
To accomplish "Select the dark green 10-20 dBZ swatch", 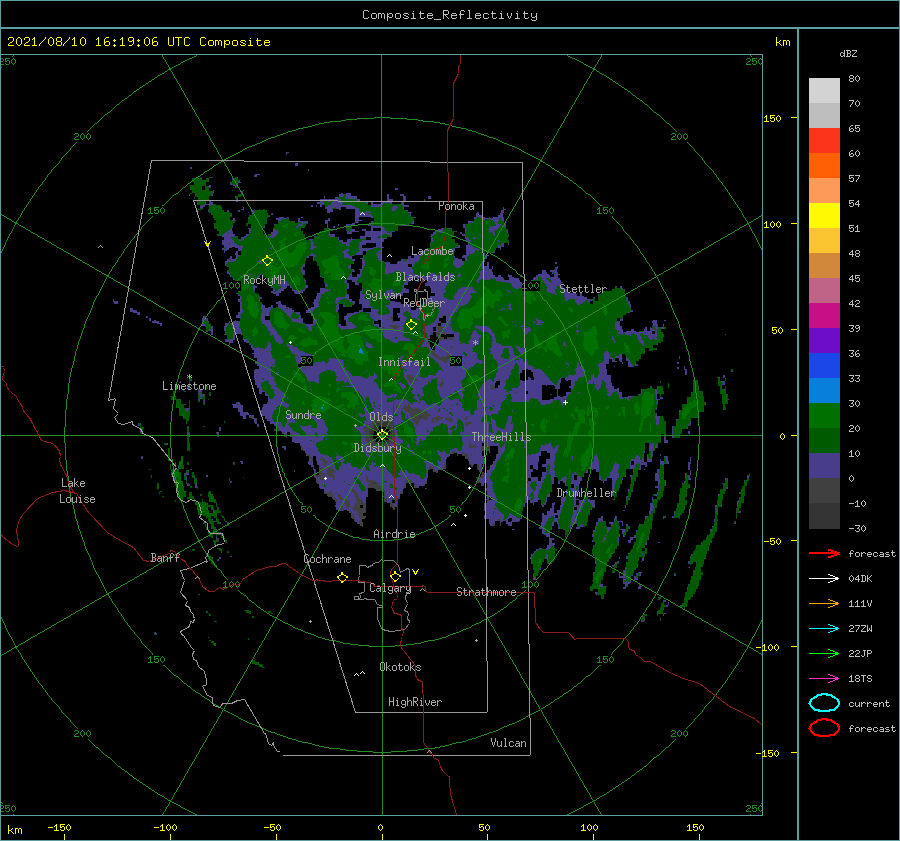I will click(824, 441).
